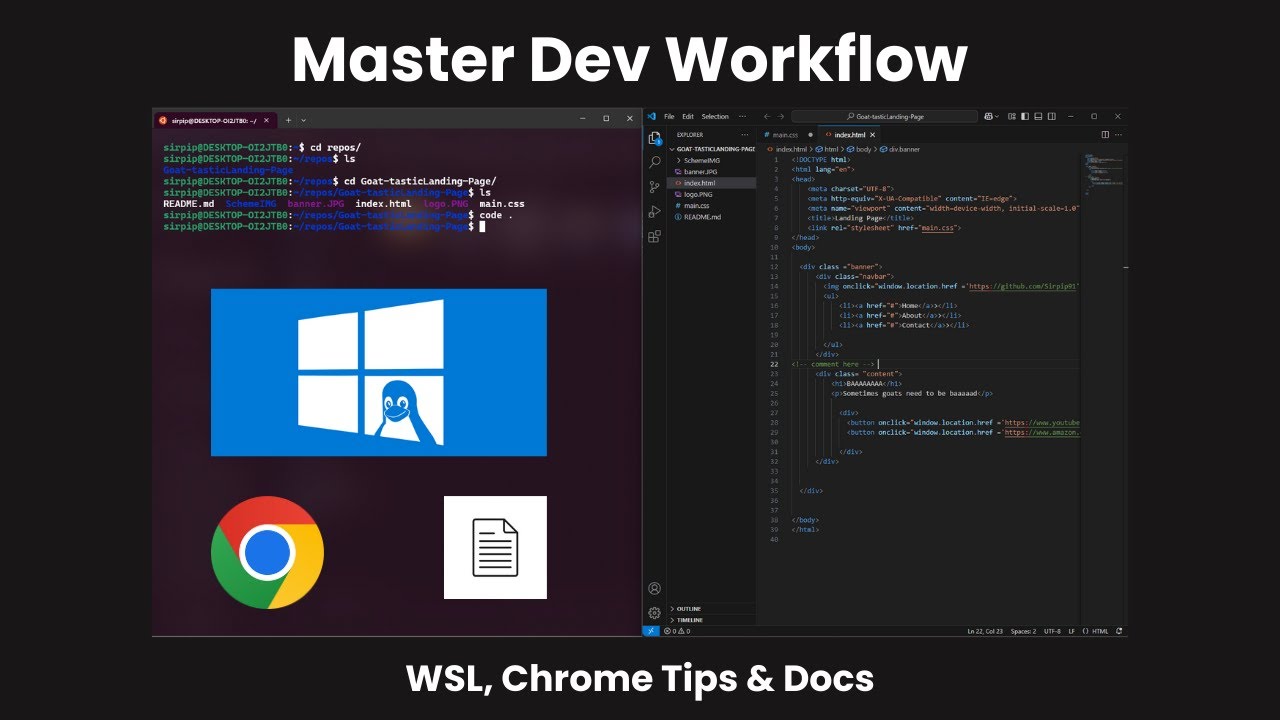1280x720 pixels.
Task: Change indentation via Spaces: 2
Action: pyautogui.click(x=1023, y=631)
